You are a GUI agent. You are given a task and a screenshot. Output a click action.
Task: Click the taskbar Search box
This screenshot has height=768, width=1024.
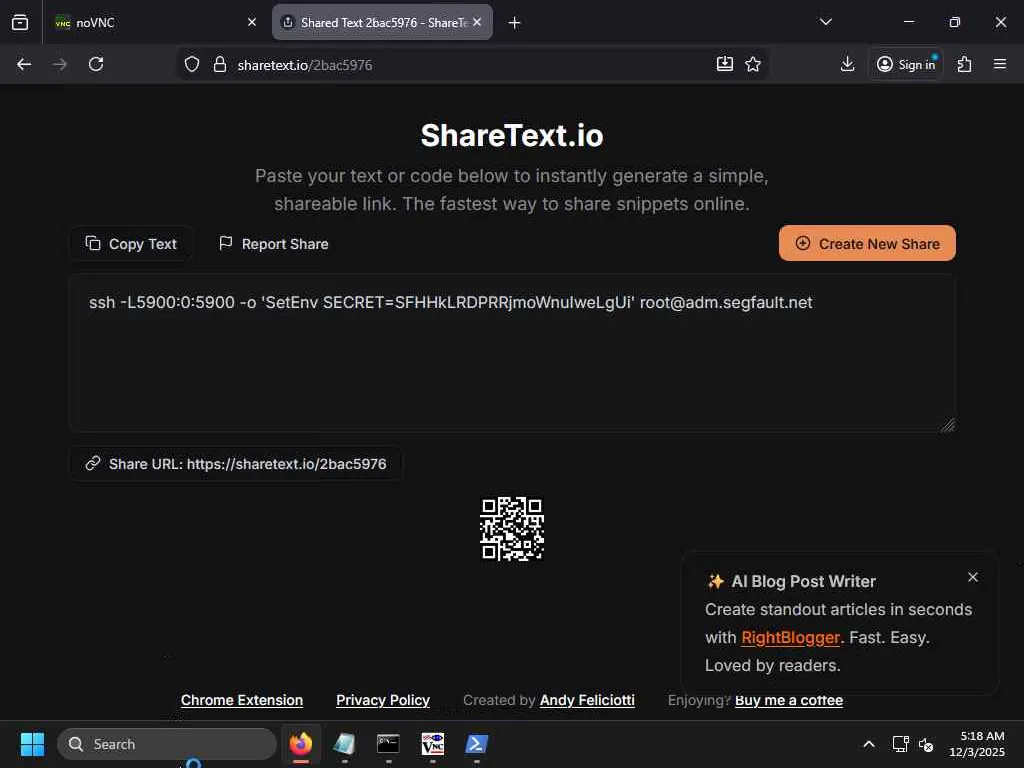[x=167, y=744]
